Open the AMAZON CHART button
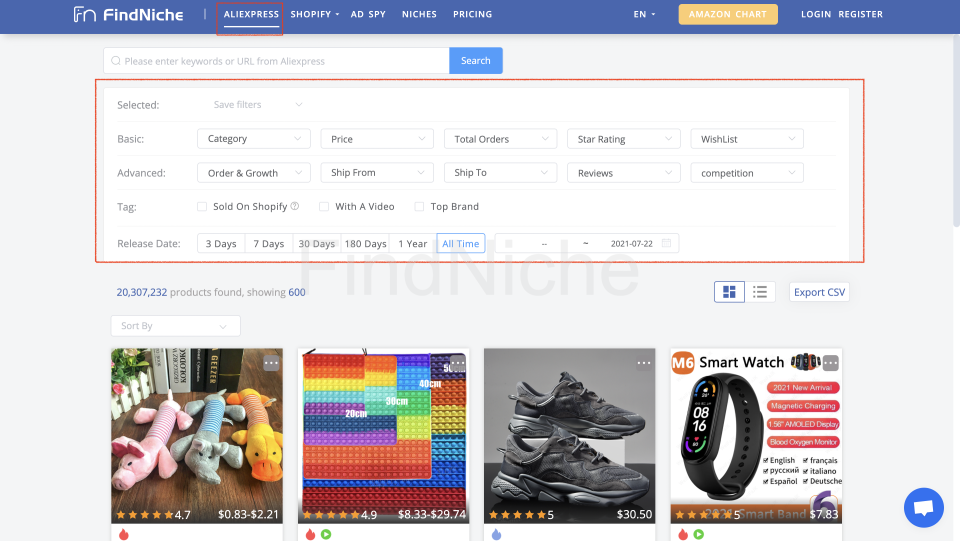 728,14
